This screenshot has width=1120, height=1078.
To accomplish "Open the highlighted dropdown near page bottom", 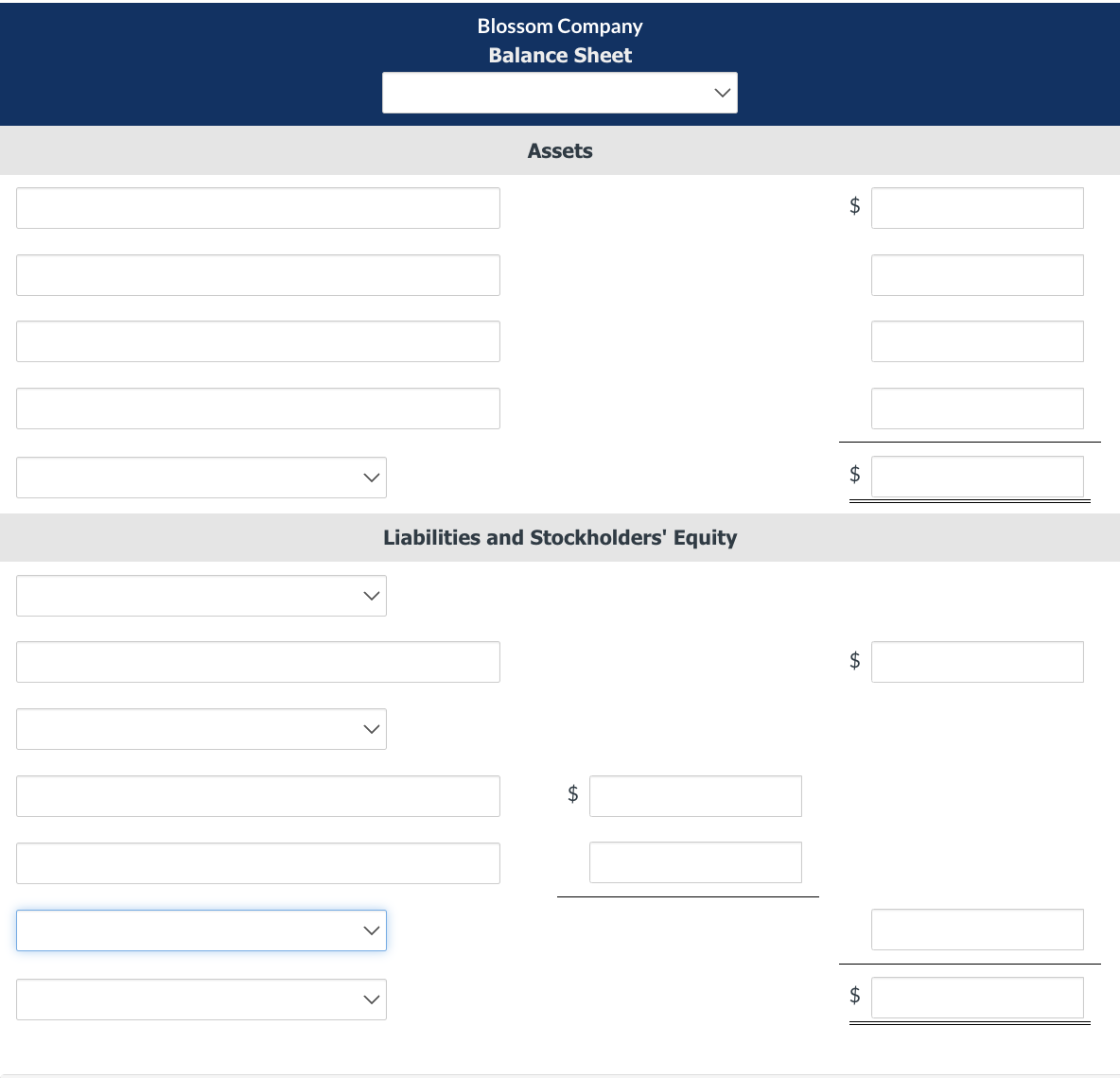I will click(x=201, y=930).
